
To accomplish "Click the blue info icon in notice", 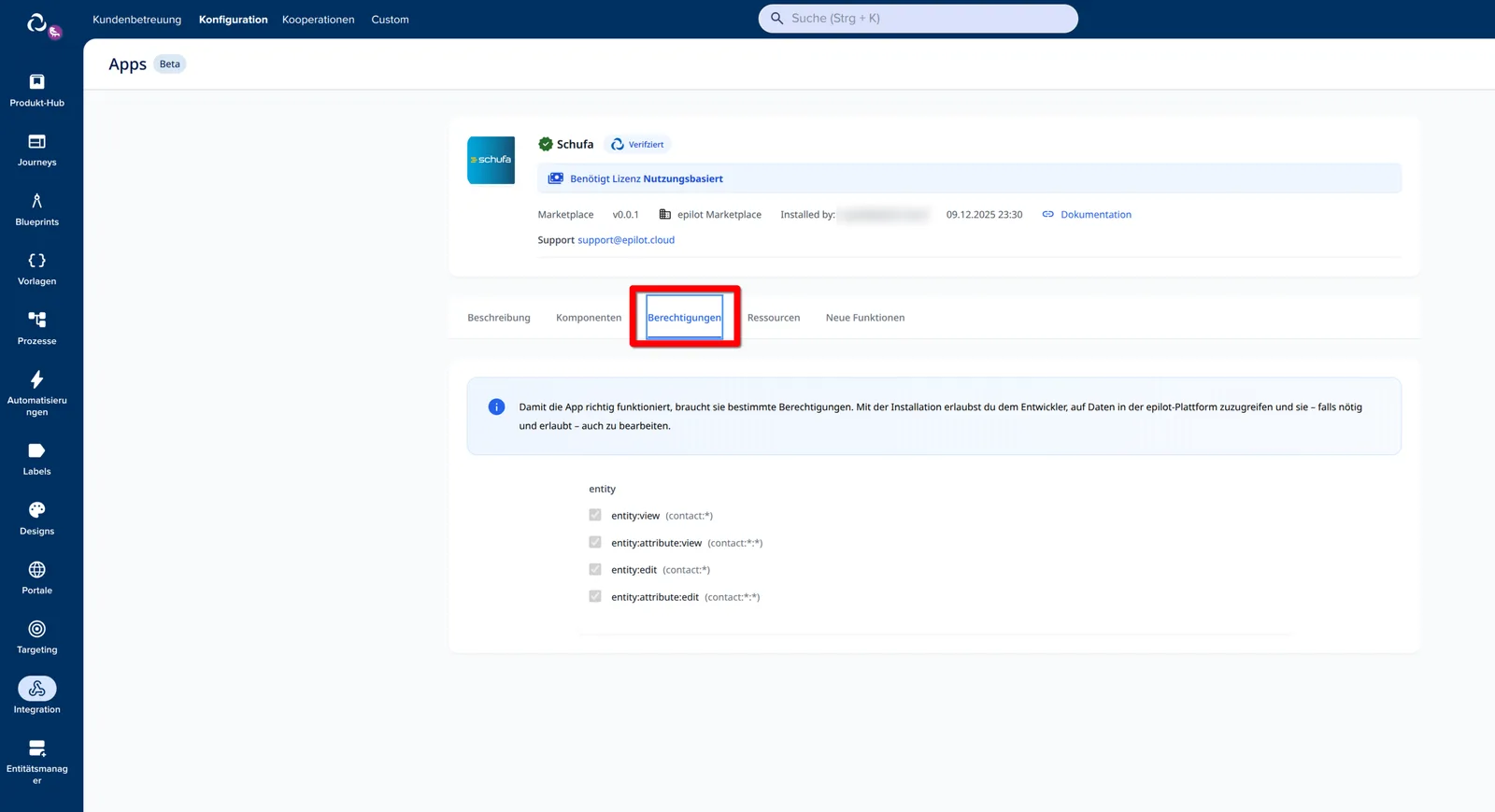I will [x=496, y=407].
